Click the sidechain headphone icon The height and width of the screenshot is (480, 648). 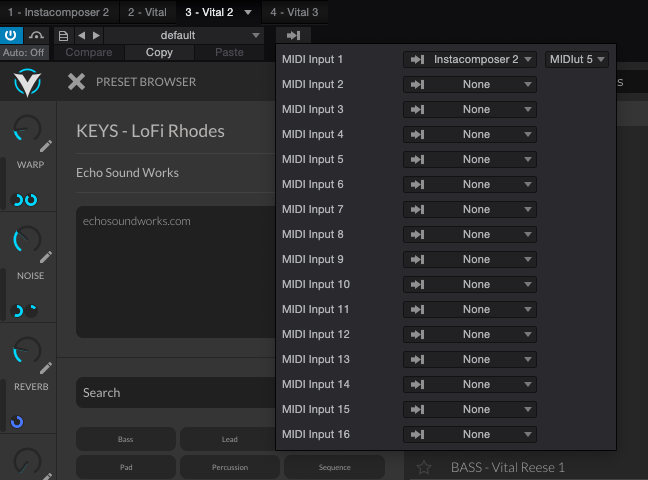pyautogui.click(x=36, y=35)
